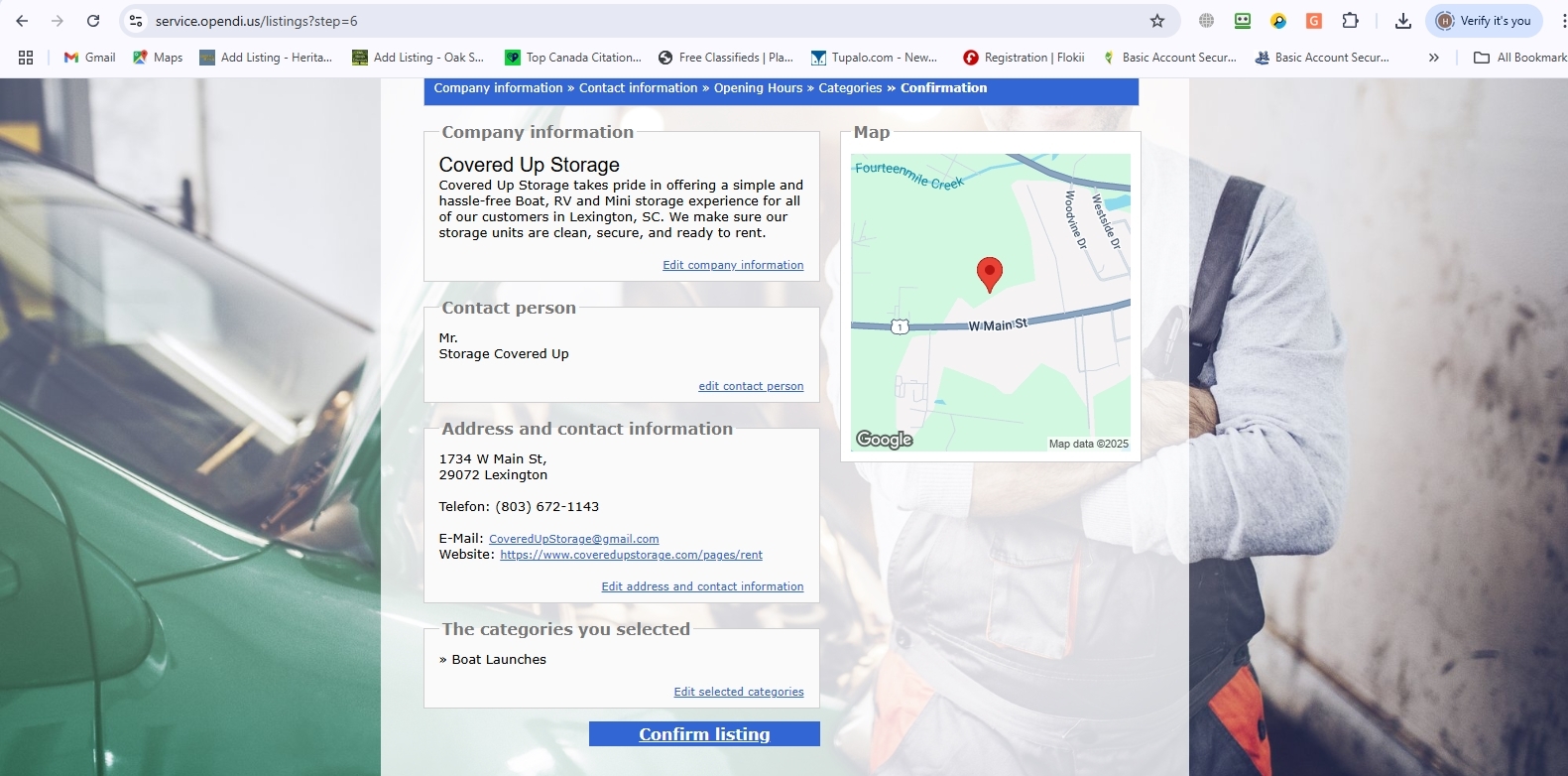
Task: Click the phone number (803) 672-1143
Action: (546, 507)
